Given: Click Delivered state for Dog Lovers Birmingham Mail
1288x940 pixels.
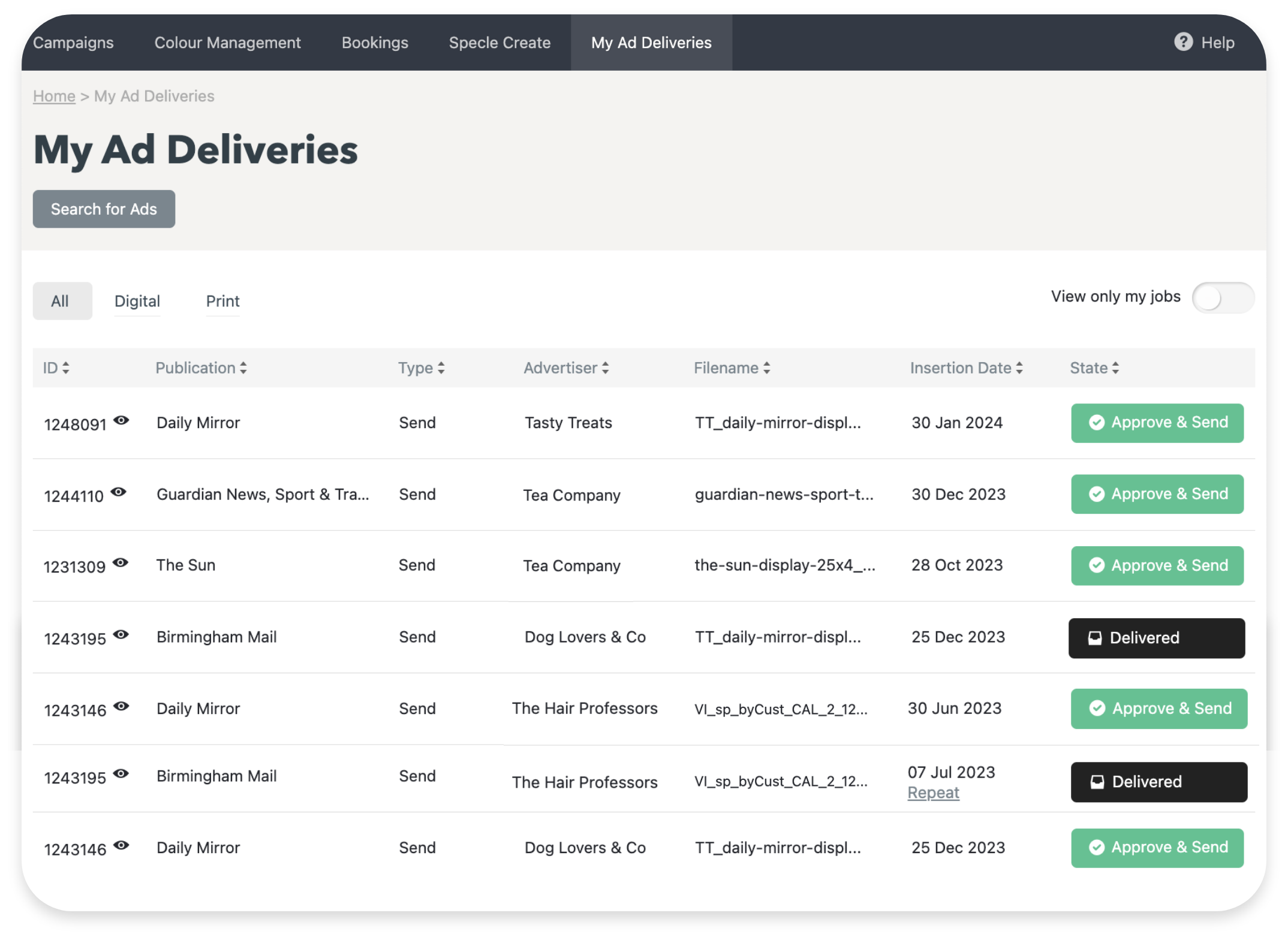Looking at the screenshot, I should point(1156,638).
